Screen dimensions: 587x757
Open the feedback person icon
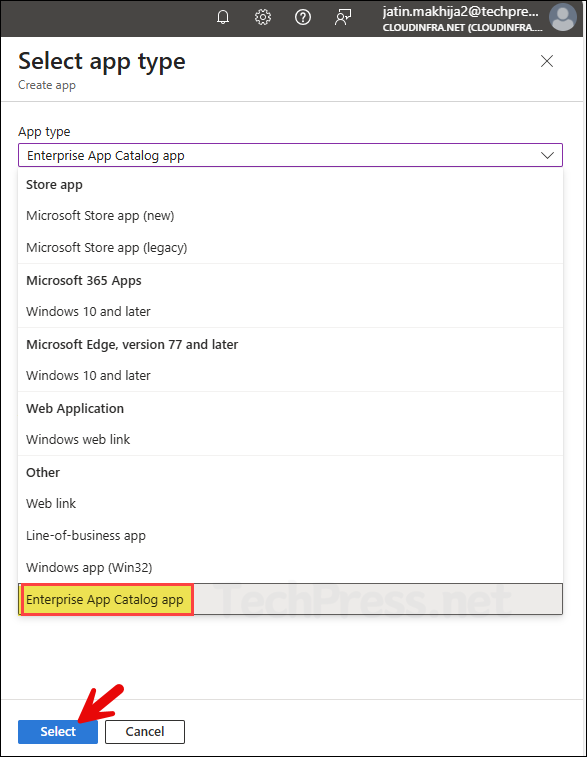click(343, 17)
